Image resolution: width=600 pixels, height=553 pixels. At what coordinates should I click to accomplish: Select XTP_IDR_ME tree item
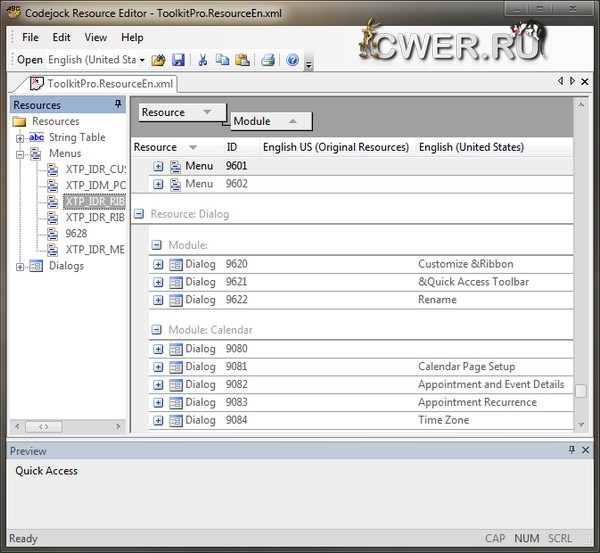pyautogui.click(x=95, y=250)
